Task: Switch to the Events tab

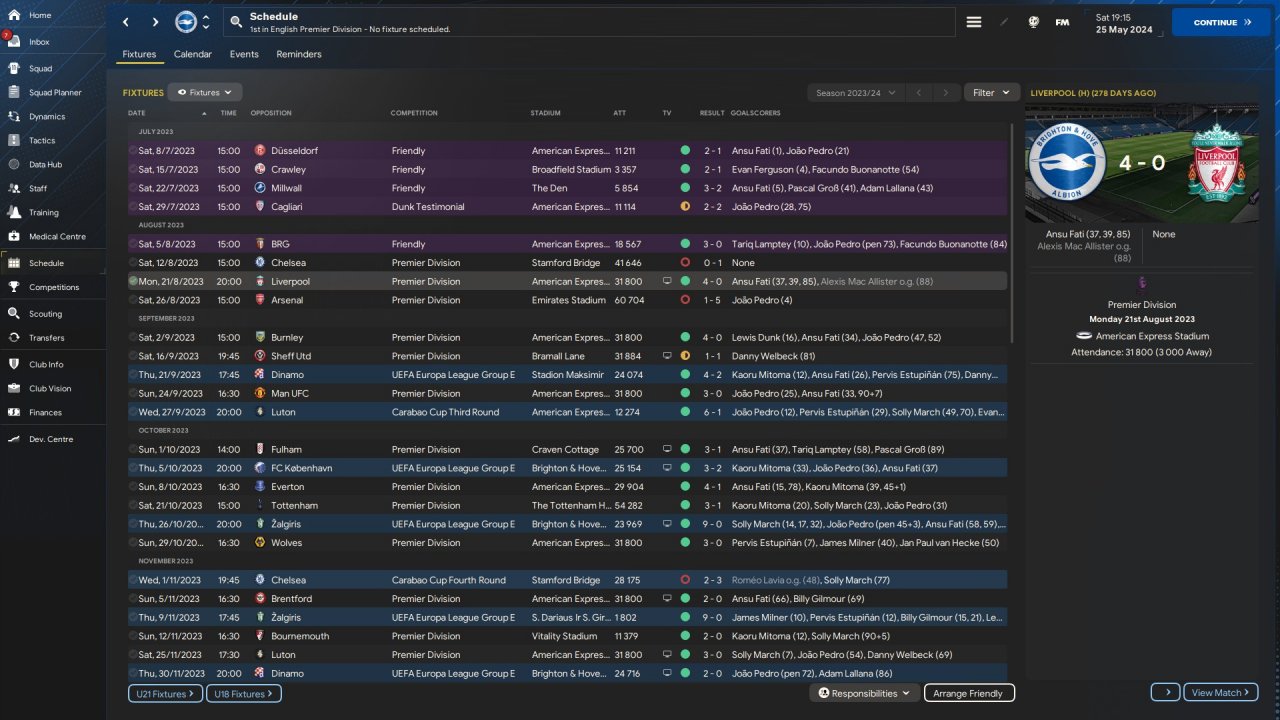Action: [244, 54]
